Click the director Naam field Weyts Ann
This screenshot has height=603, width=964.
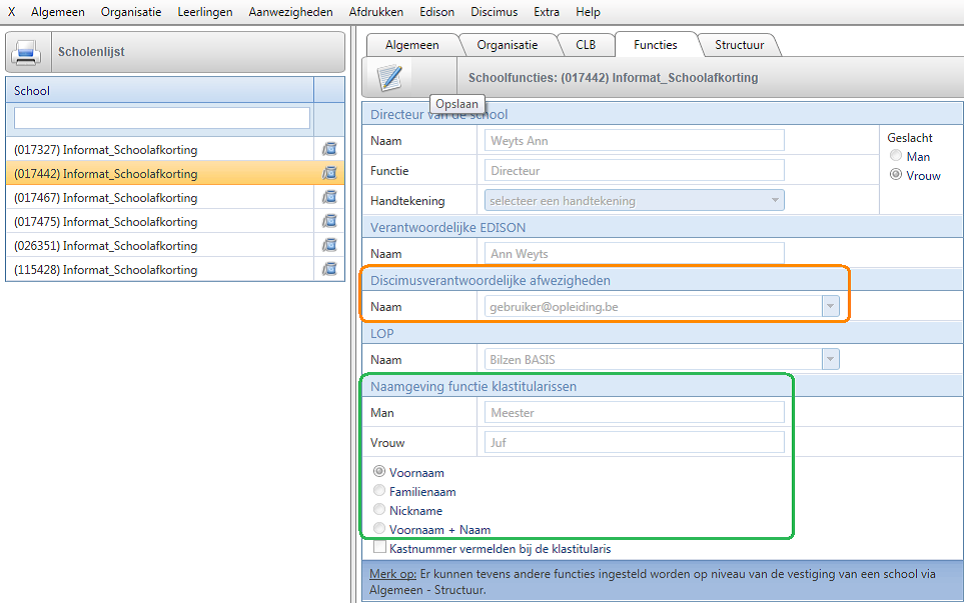(634, 140)
